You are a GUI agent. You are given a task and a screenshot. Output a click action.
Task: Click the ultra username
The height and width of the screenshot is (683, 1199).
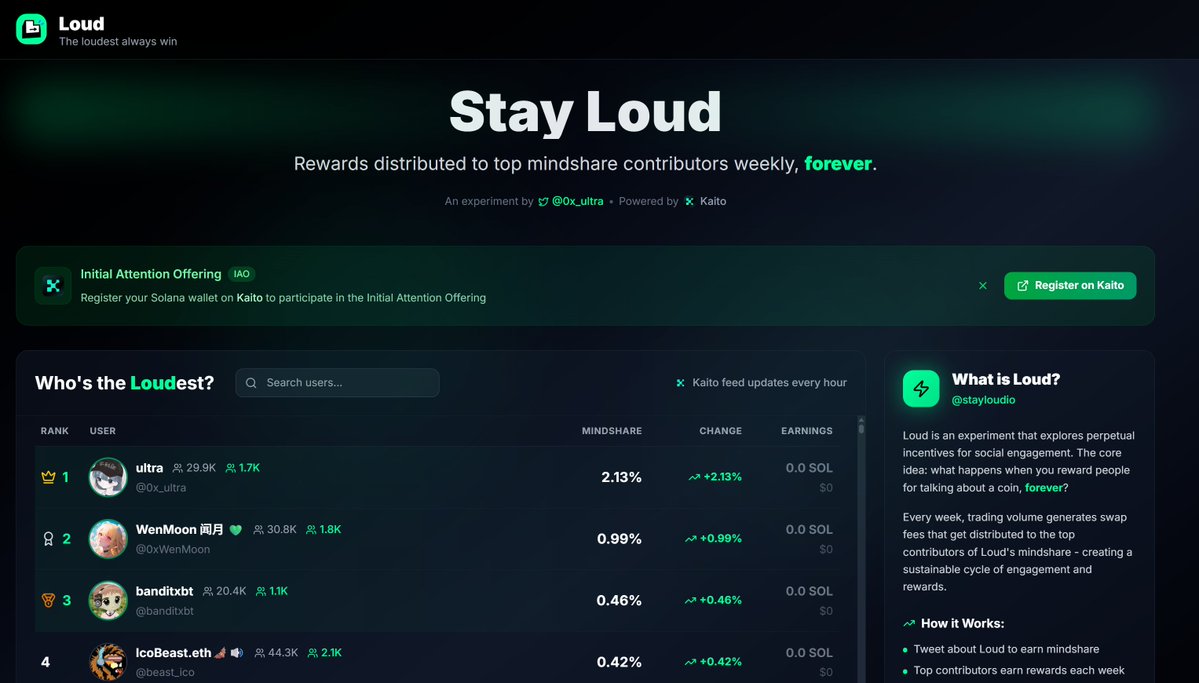pos(149,467)
